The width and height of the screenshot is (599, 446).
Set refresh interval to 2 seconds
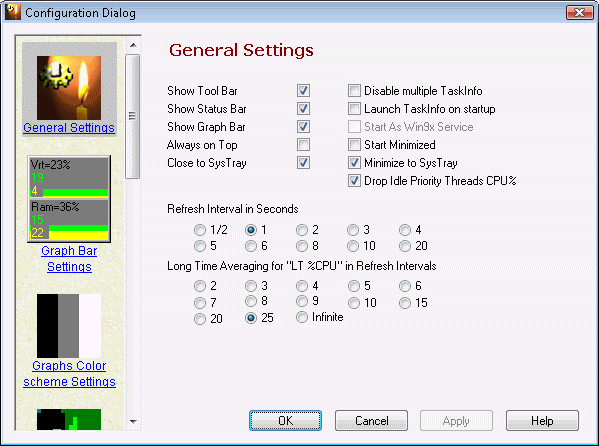click(302, 230)
